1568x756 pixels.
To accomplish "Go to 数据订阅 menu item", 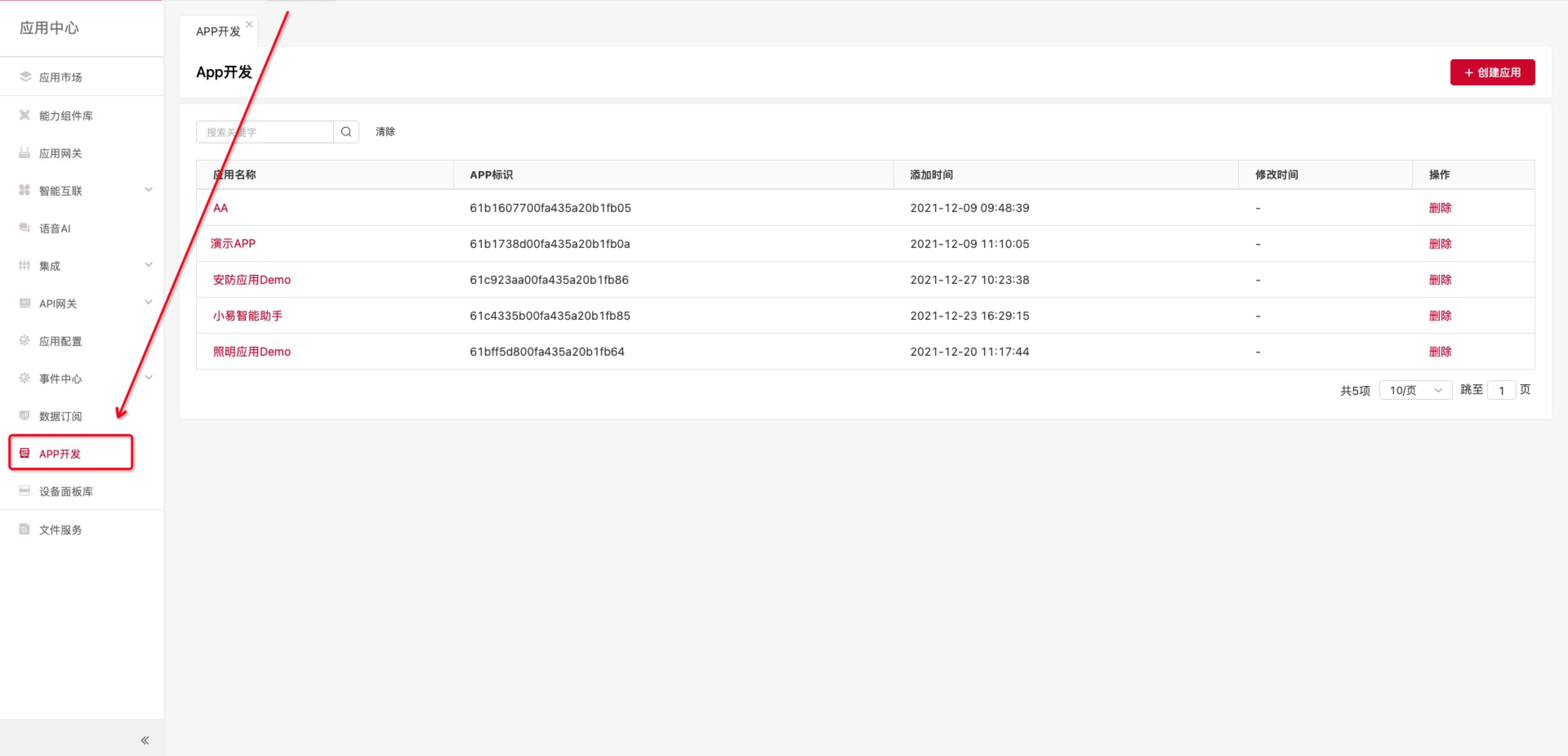I will coord(60,416).
